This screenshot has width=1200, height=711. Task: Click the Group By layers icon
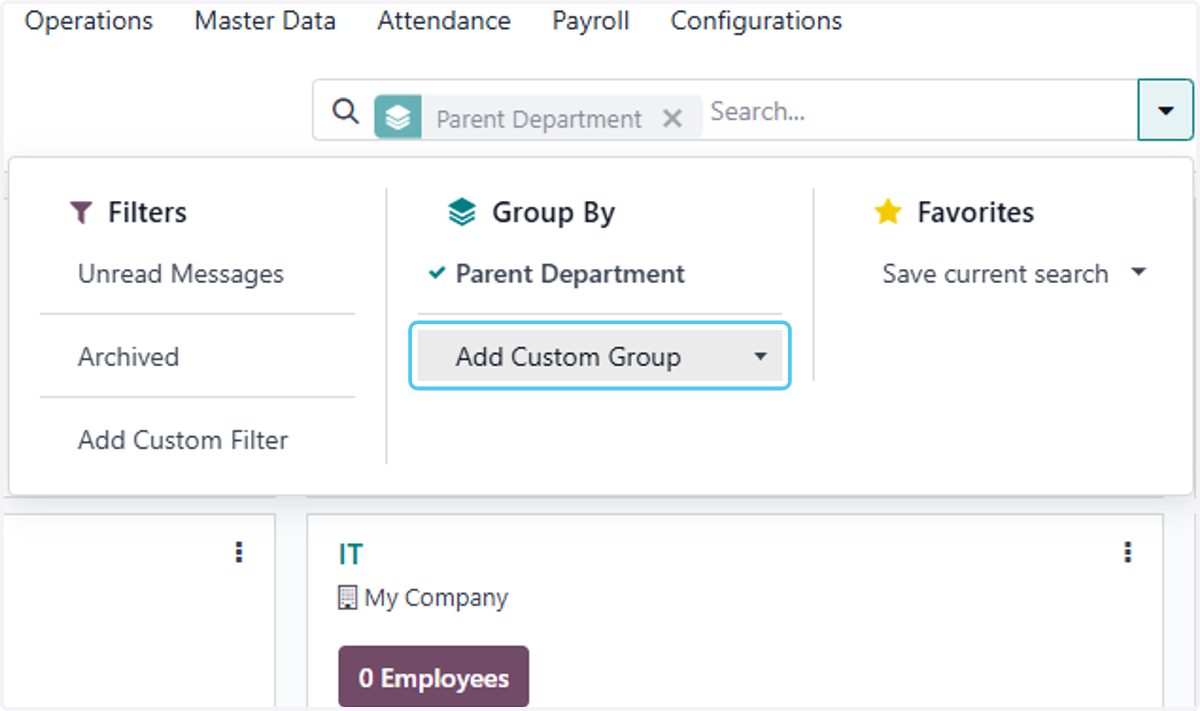pos(462,212)
